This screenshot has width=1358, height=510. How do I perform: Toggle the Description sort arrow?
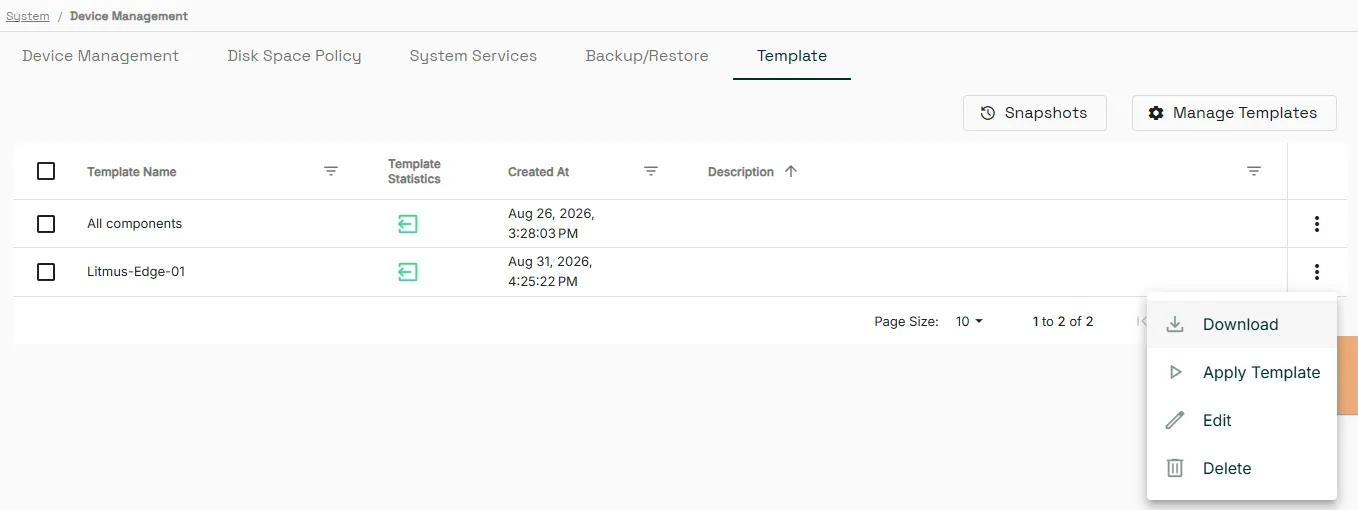pos(791,171)
